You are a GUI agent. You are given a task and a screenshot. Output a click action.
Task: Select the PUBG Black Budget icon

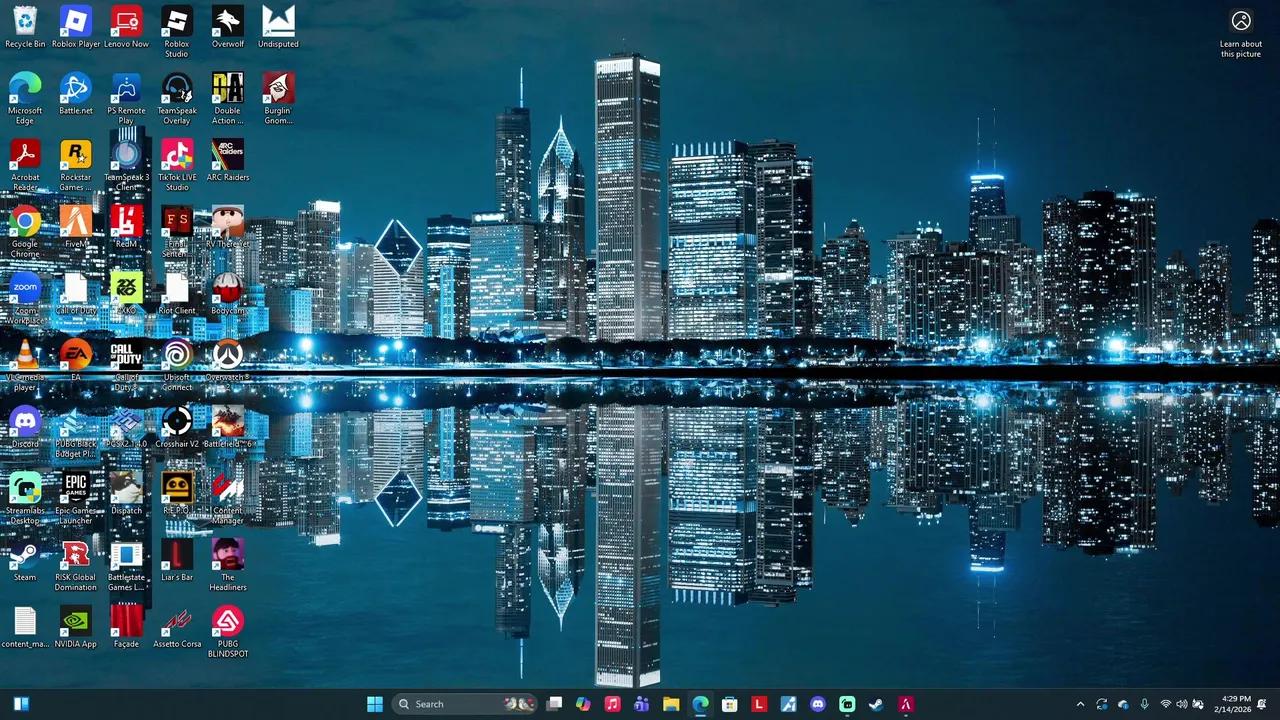pos(76,433)
